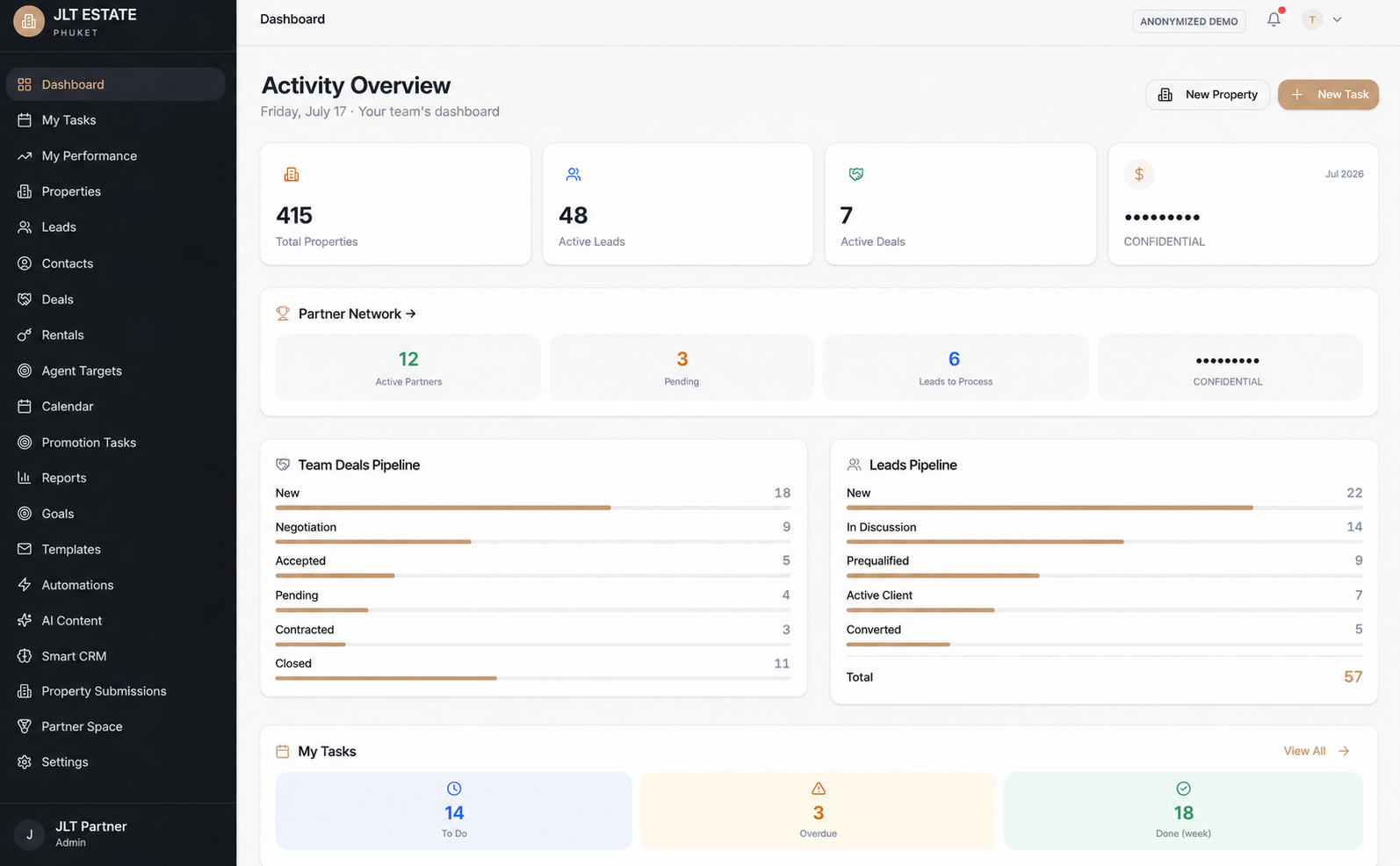
Task: Click the New Task button
Action: point(1328,95)
